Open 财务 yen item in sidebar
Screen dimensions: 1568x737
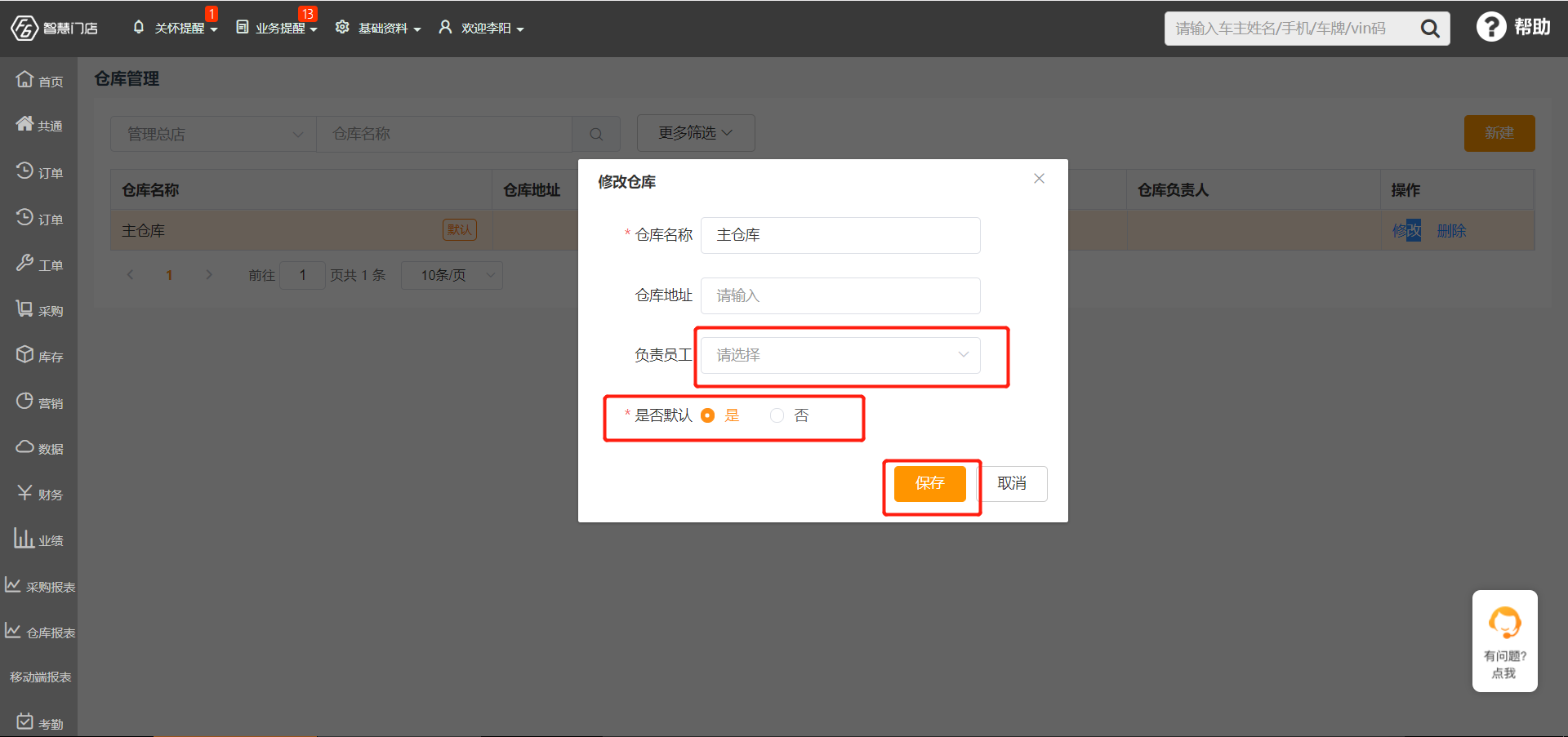[x=39, y=494]
